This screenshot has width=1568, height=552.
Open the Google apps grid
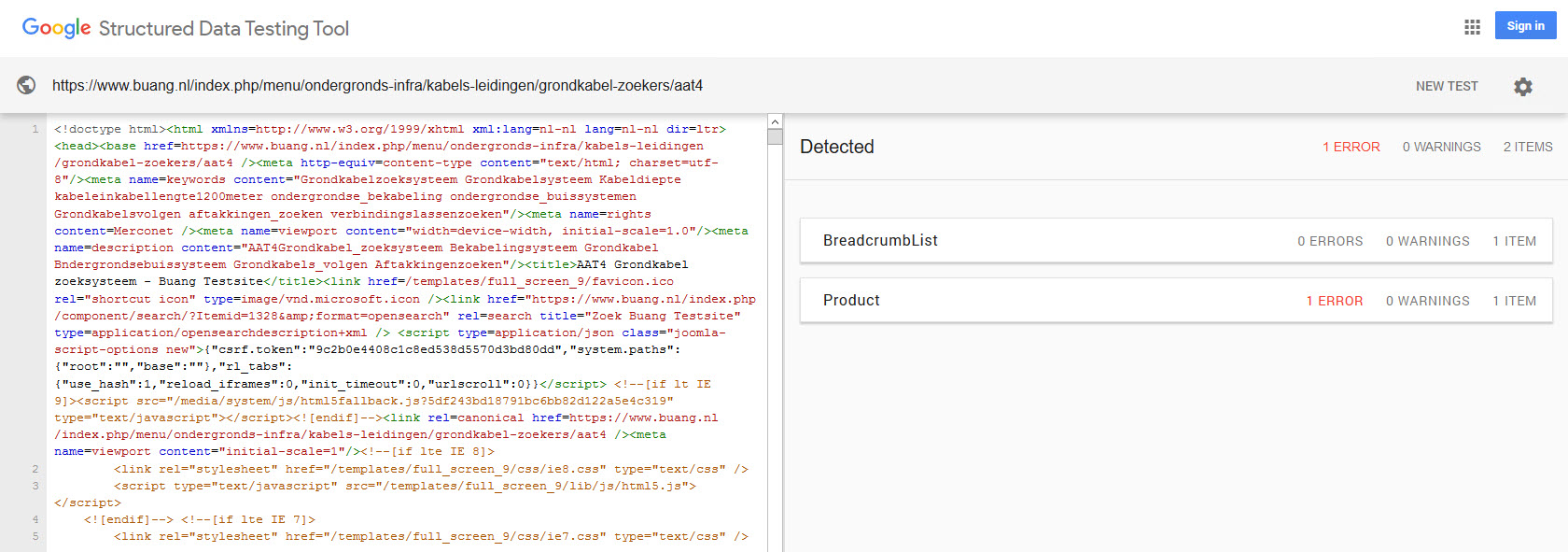1472,27
